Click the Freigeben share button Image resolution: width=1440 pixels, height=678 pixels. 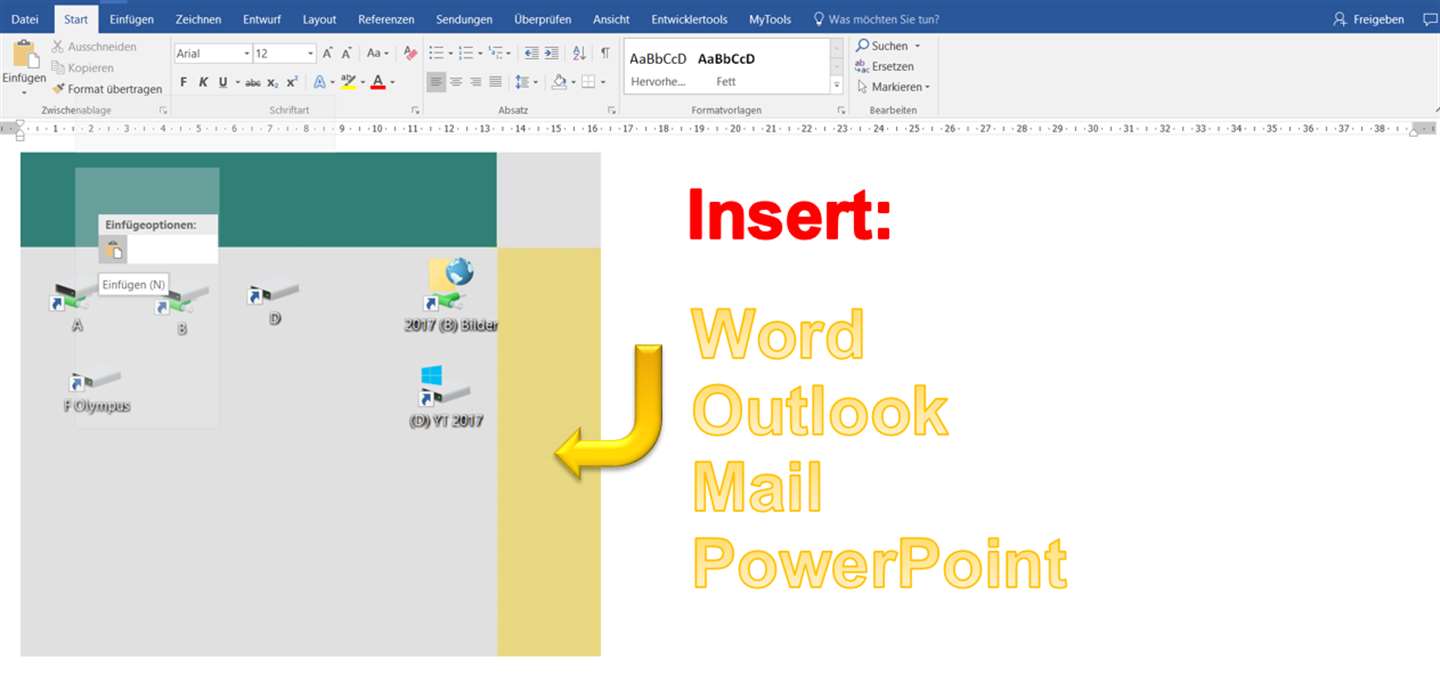pos(1369,19)
